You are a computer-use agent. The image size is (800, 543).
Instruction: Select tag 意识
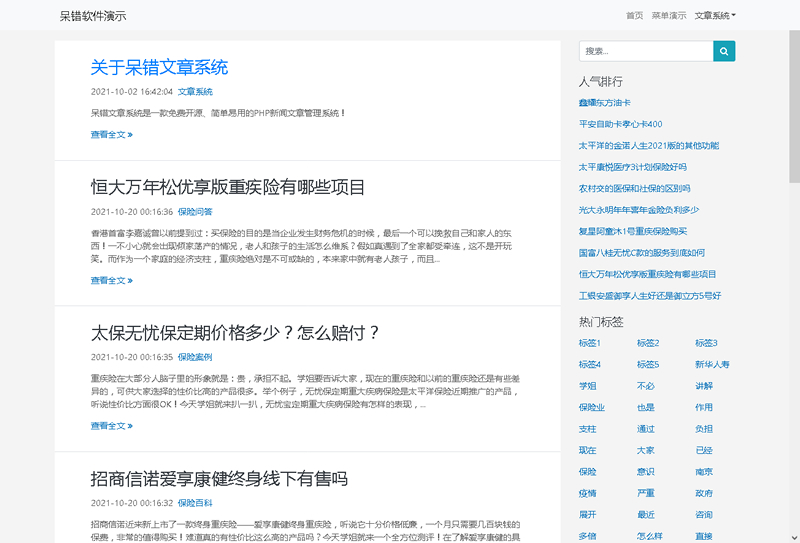pyautogui.click(x=646, y=472)
